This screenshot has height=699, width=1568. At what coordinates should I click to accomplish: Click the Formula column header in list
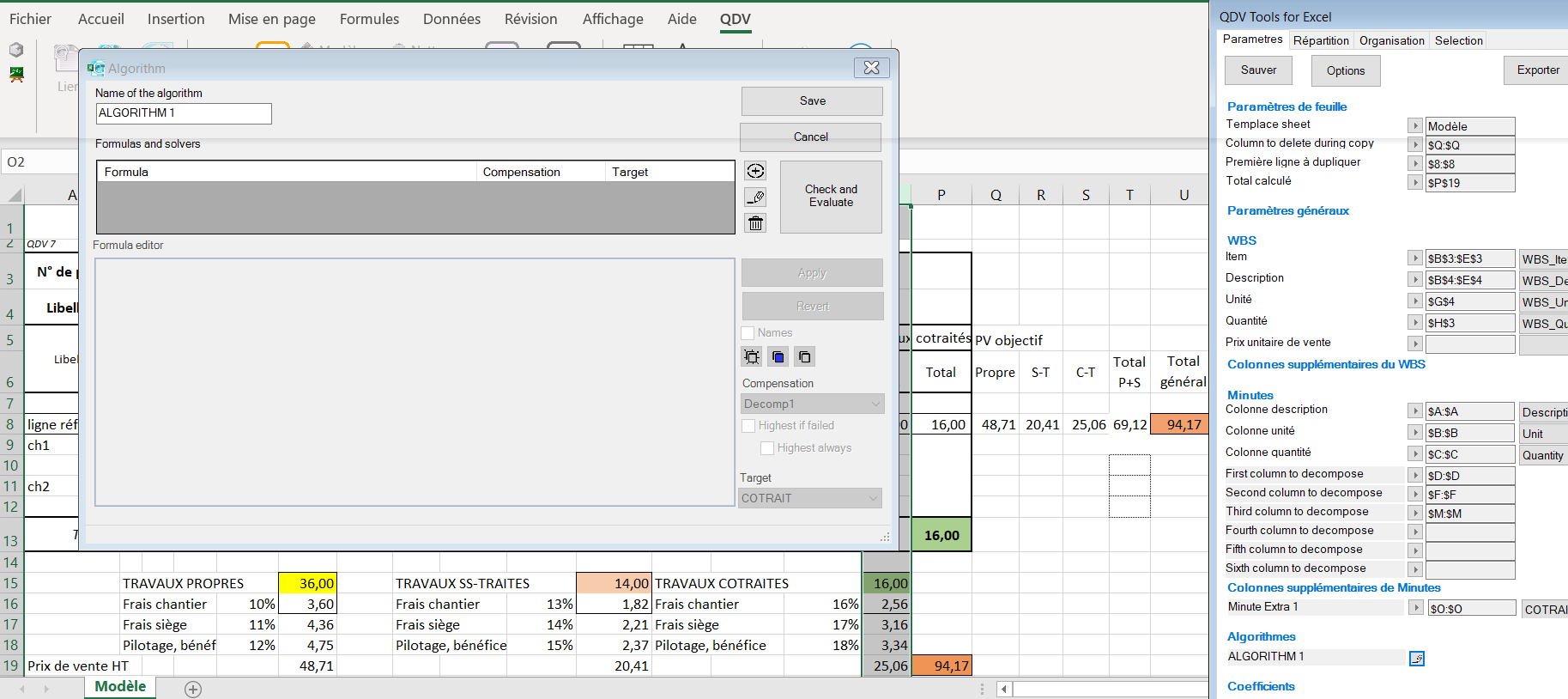pyautogui.click(x=287, y=172)
